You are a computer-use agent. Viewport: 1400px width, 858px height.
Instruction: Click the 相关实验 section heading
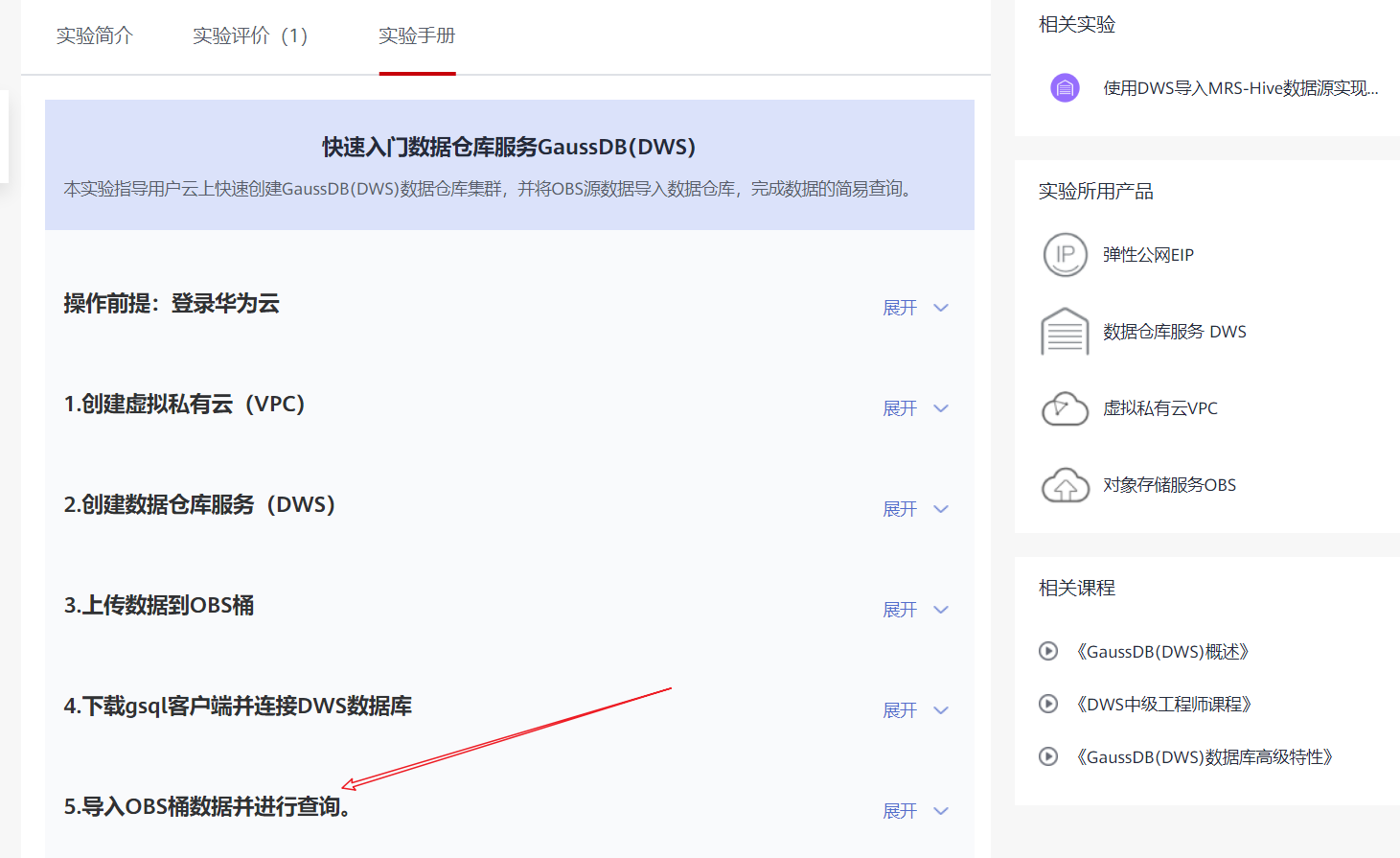tap(1077, 24)
